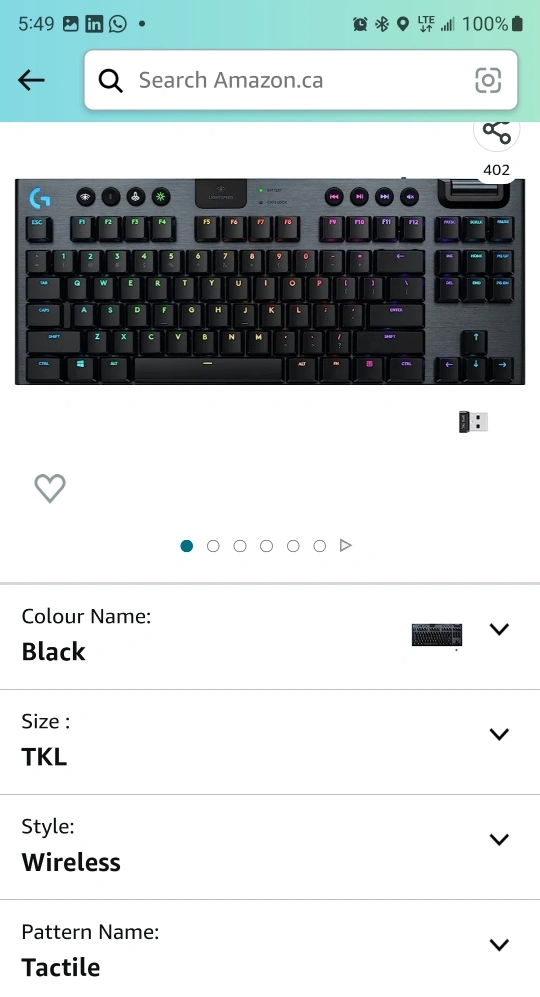The height and width of the screenshot is (997, 540).
Task: Select the third image dot indicator
Action: (240, 546)
